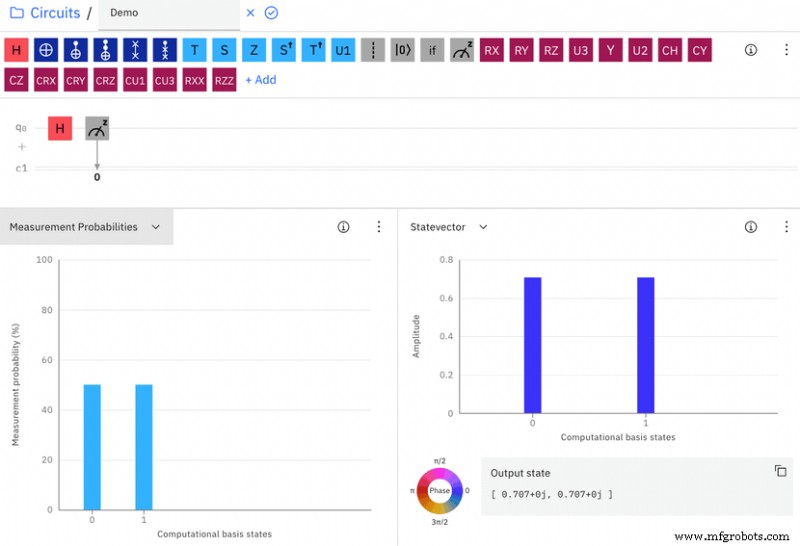Add a new qubit with the plus below q0
800x546 pixels.
pyautogui.click(x=21, y=147)
